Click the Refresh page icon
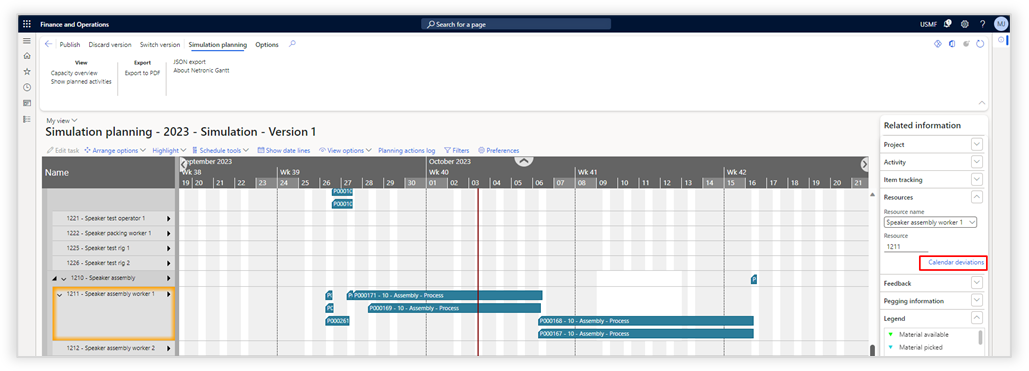Screen dimensions: 1029x371 click(x=980, y=44)
